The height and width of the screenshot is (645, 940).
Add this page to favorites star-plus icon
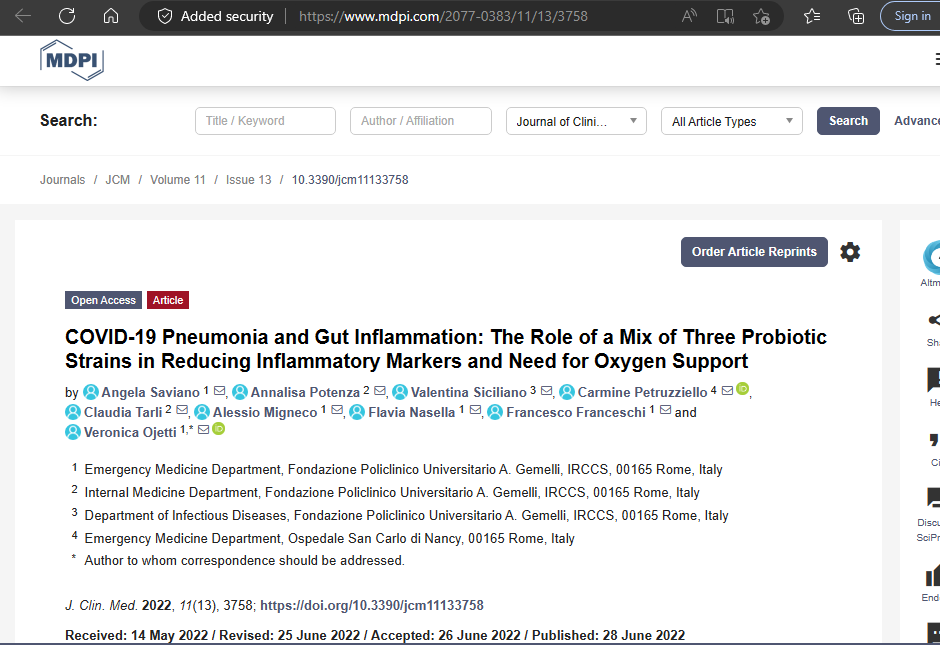click(761, 16)
